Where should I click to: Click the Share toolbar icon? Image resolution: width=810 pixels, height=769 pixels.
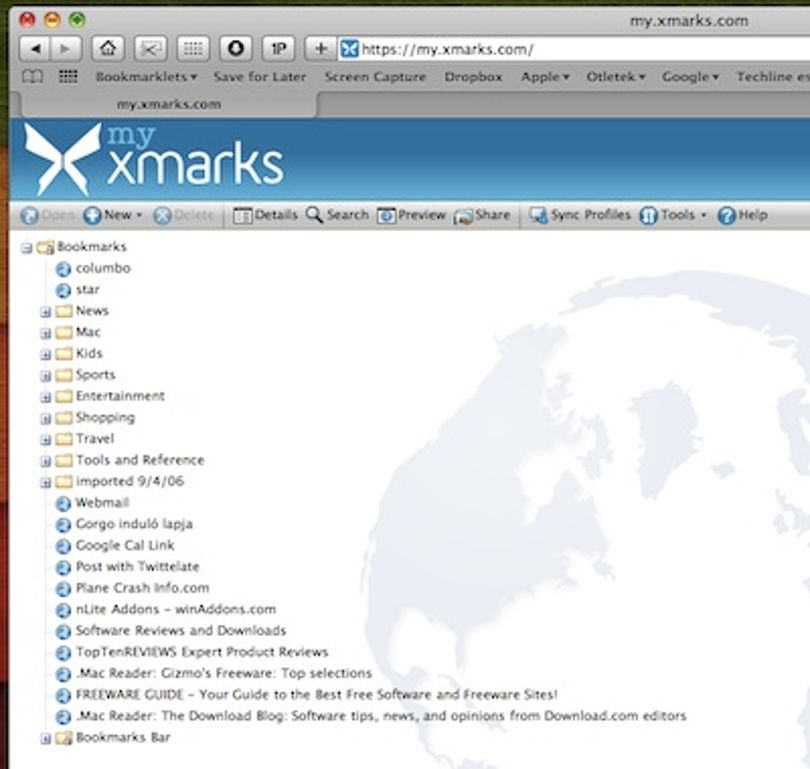(481, 215)
